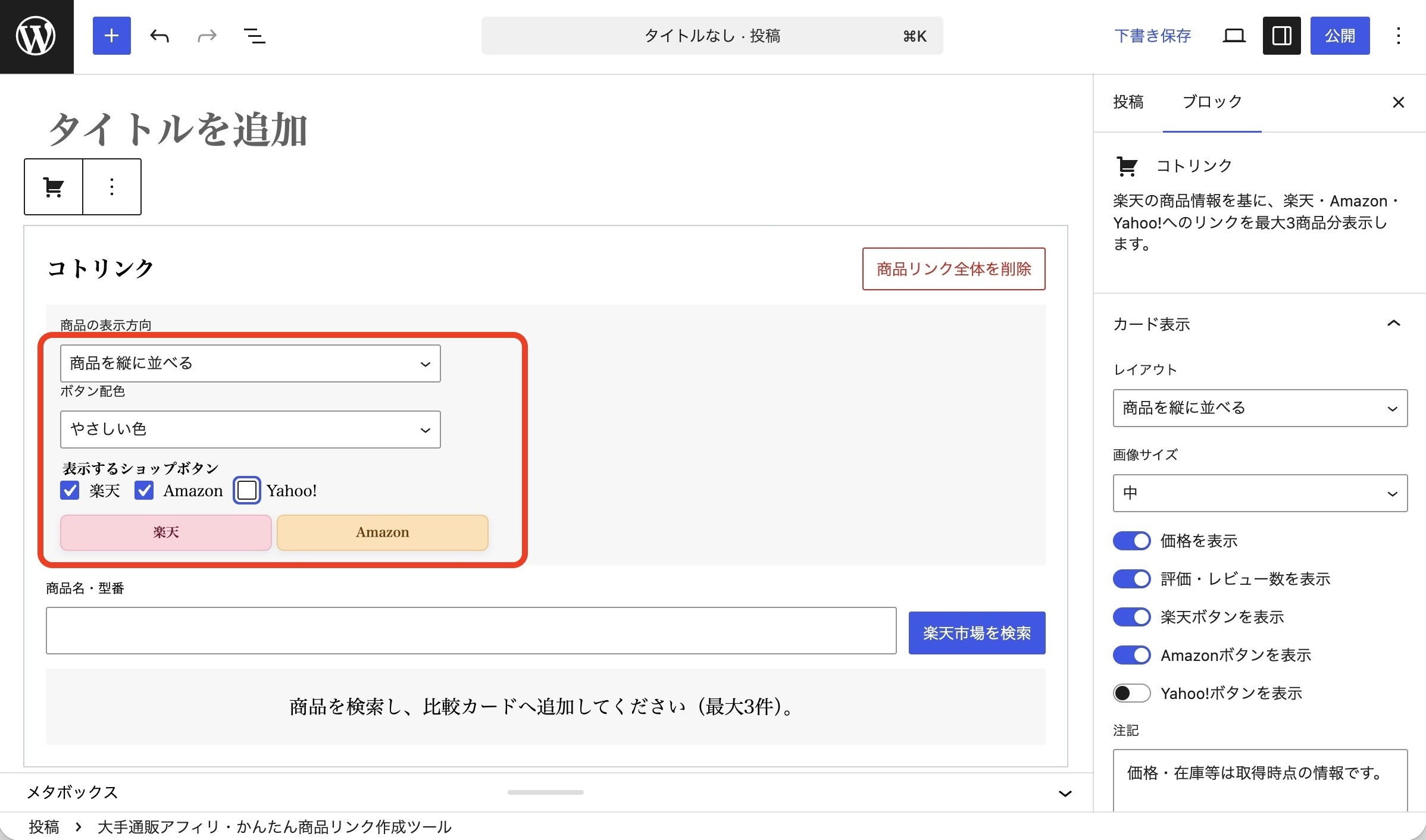Open the タイトルなし command palette bar
This screenshot has height=840, width=1426.
click(x=712, y=36)
